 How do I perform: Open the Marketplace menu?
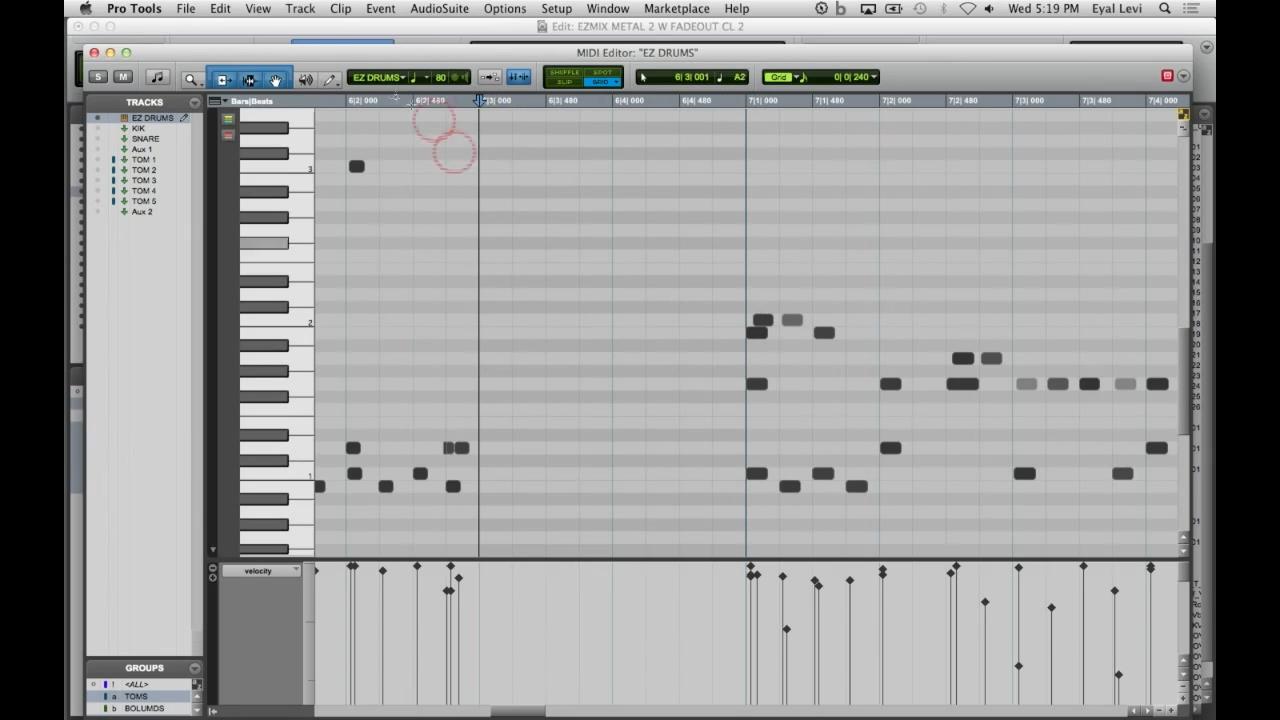pos(677,8)
